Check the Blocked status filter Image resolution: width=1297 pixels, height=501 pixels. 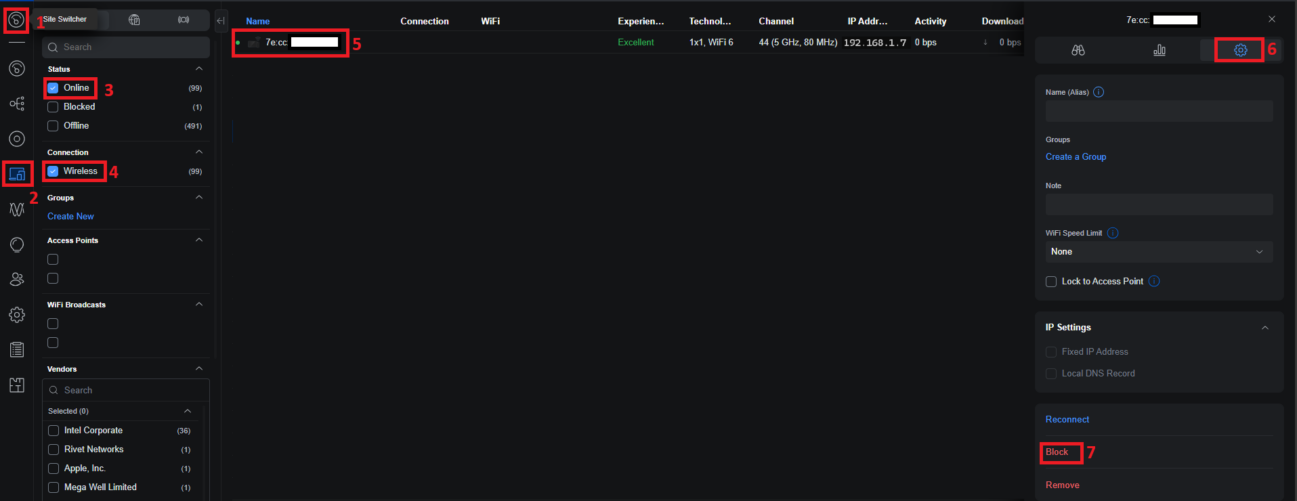point(53,107)
